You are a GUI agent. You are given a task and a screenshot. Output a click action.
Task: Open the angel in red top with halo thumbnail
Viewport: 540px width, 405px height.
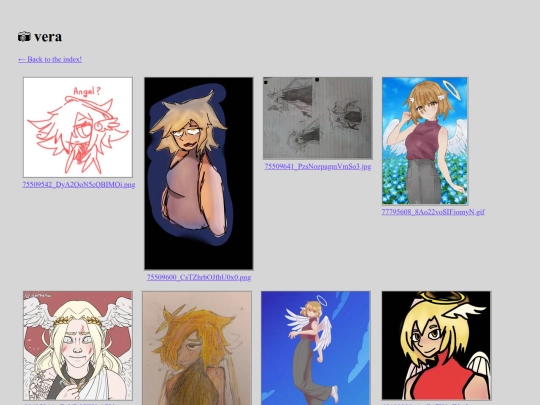pyautogui.click(x=436, y=345)
